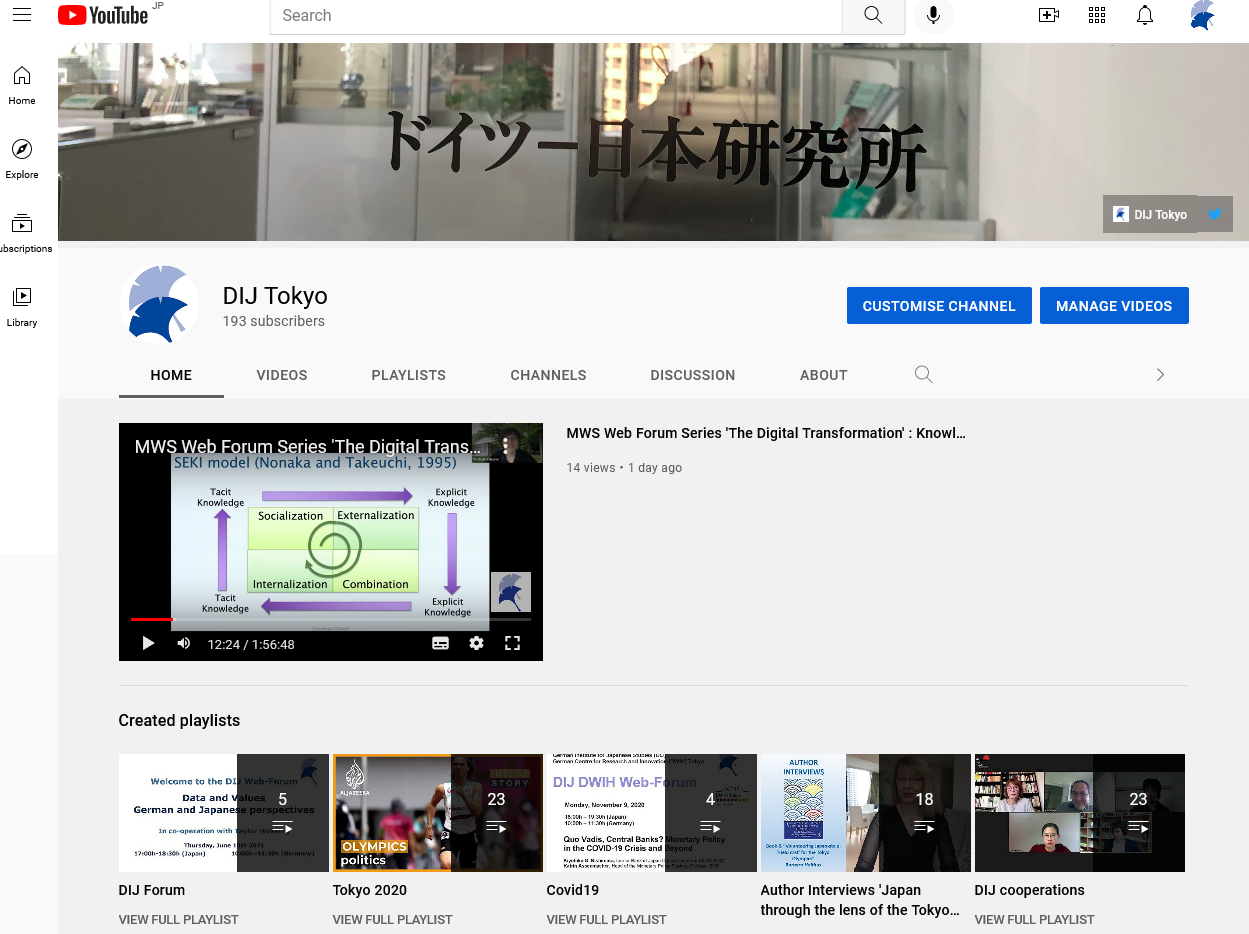Click the 14 views • 1 day ago text
Image resolution: width=1249 pixels, height=934 pixels.
(625, 467)
